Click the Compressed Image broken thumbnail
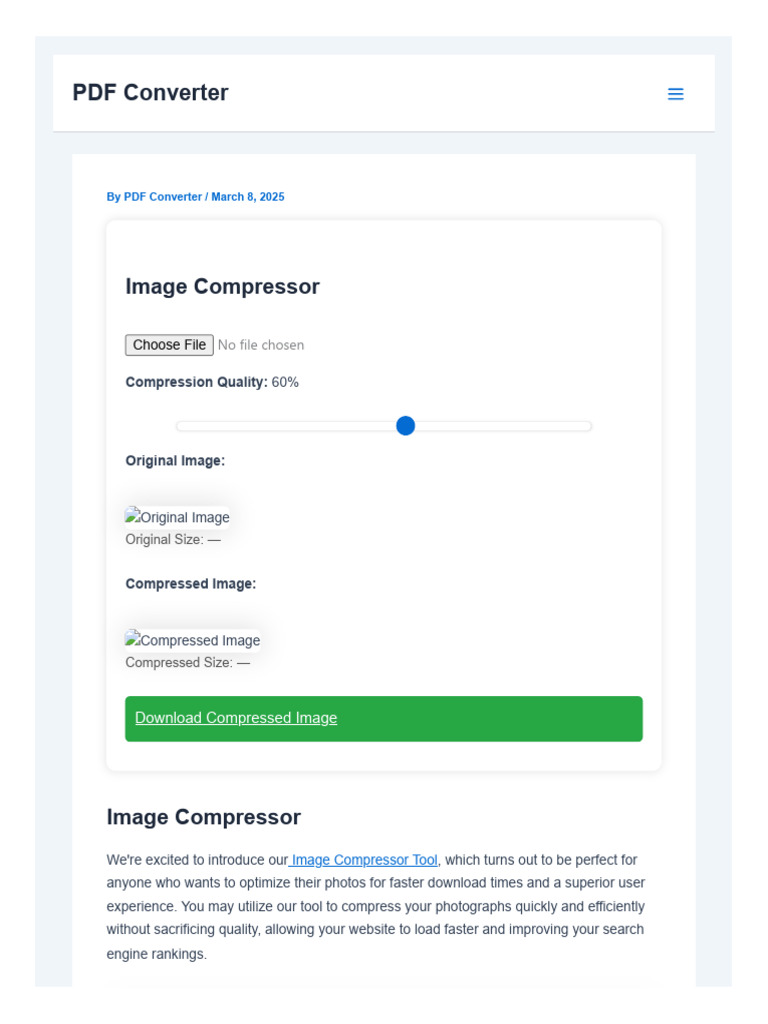This screenshot has width=768, height=1024. 193,640
